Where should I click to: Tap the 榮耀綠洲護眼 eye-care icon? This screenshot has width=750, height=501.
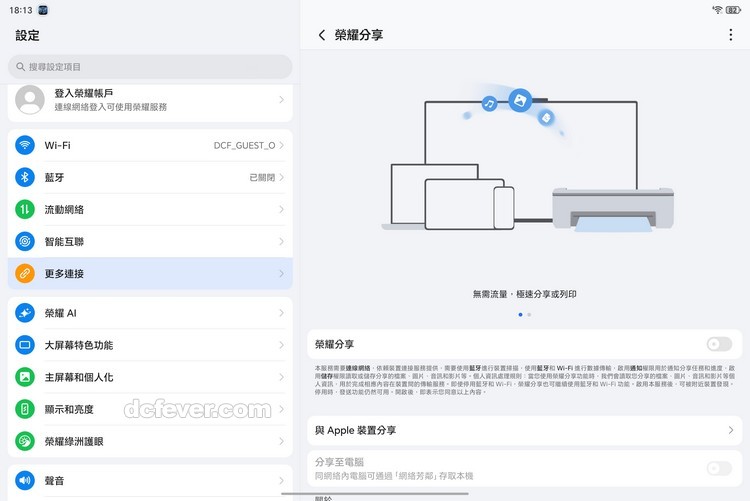[x=25, y=441]
